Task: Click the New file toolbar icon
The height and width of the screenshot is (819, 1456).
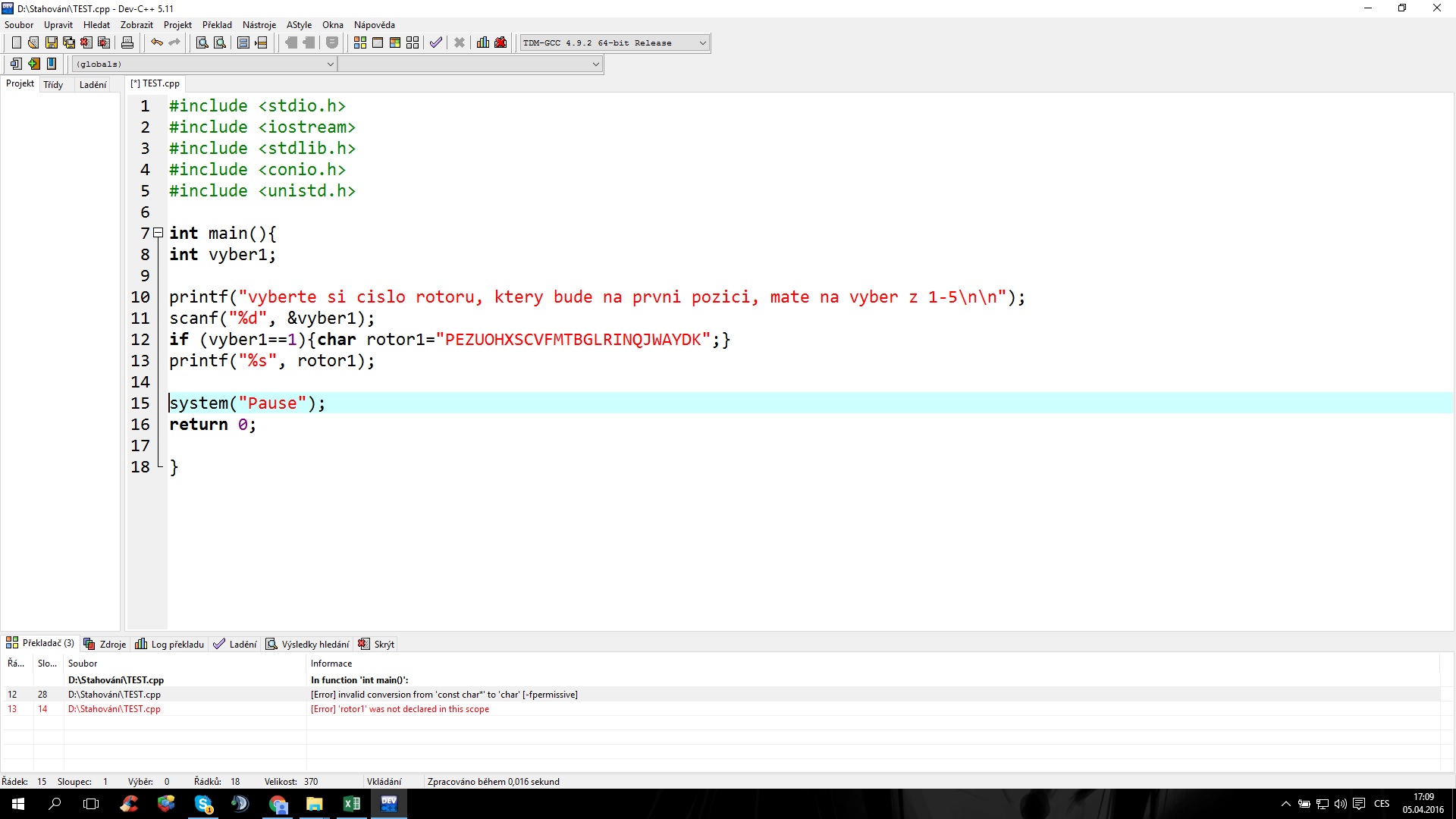Action: click(16, 42)
